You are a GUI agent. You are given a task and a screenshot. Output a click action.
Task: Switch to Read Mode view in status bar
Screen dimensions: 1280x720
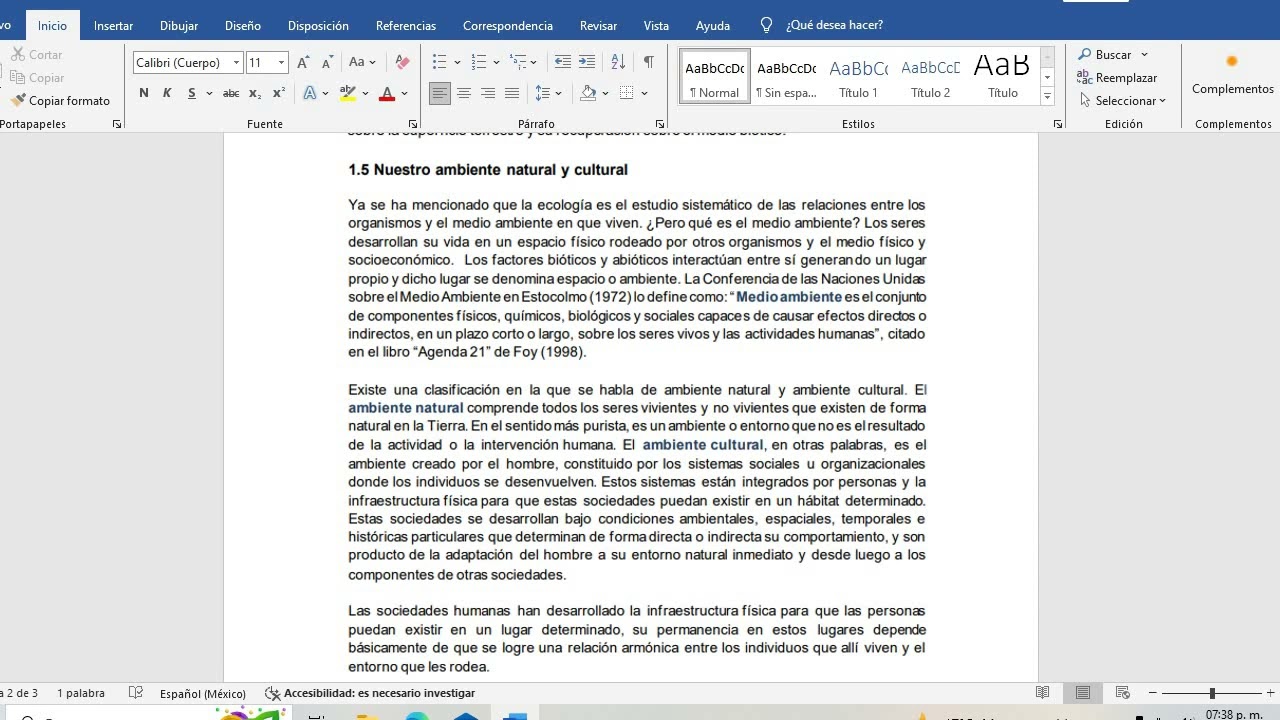point(1041,692)
